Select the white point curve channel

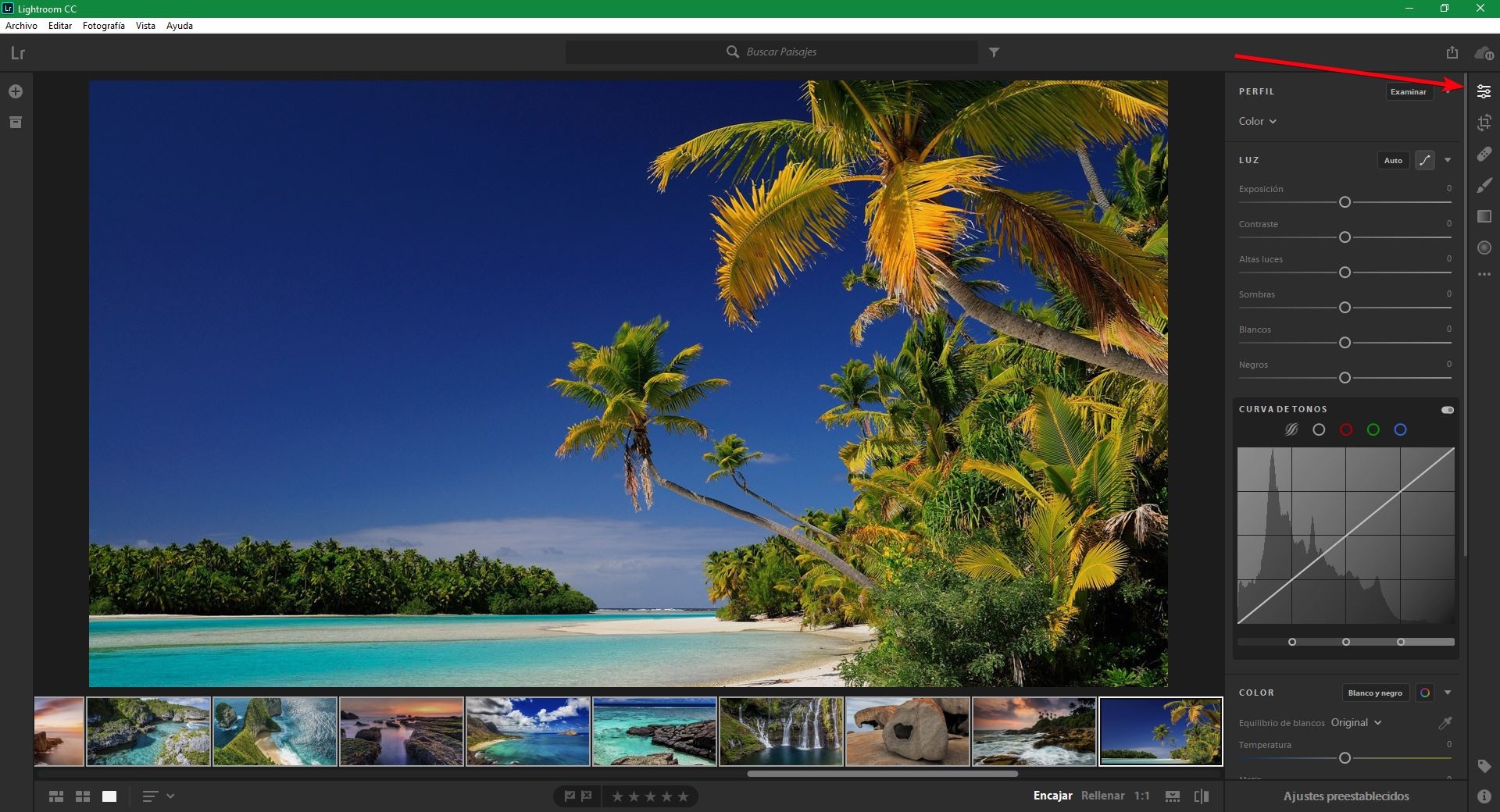[1319, 429]
